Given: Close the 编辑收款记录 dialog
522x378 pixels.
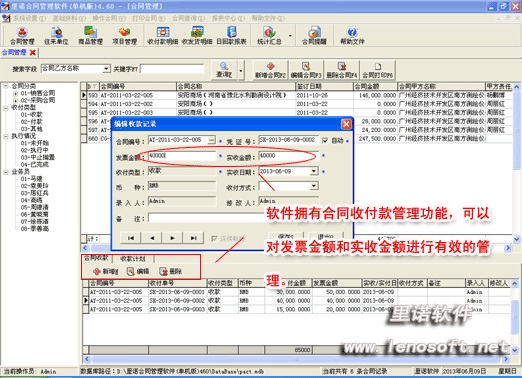Looking at the screenshot, I should pos(346,124).
